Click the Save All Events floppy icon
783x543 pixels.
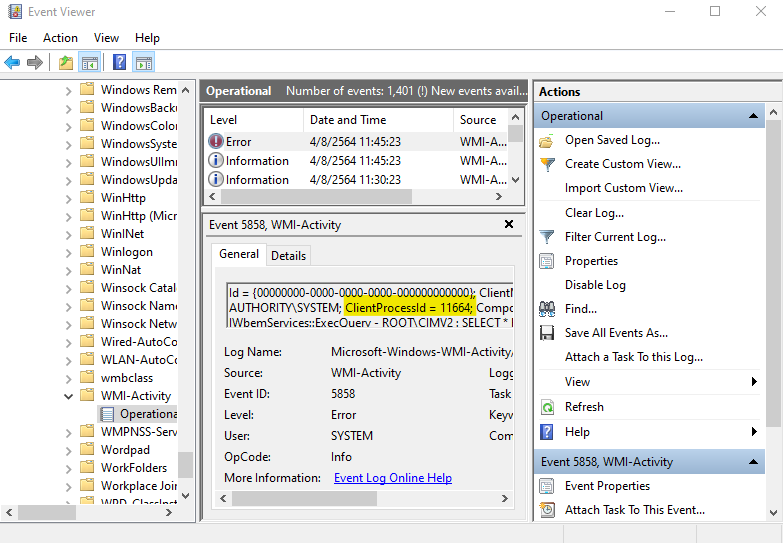[x=547, y=333]
